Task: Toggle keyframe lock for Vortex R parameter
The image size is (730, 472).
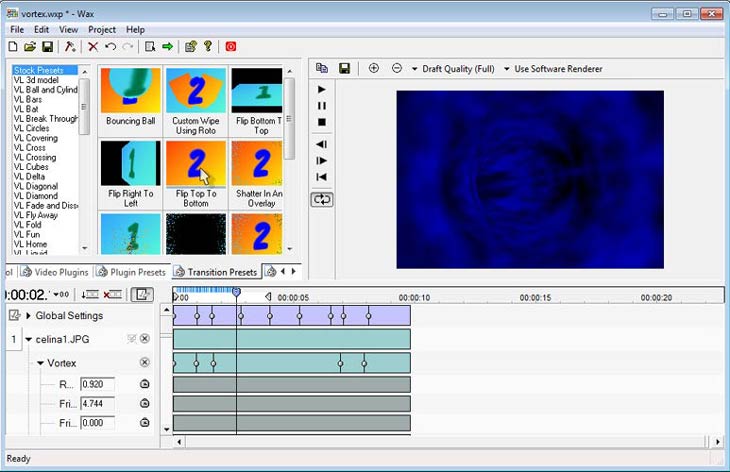Action: tap(144, 384)
